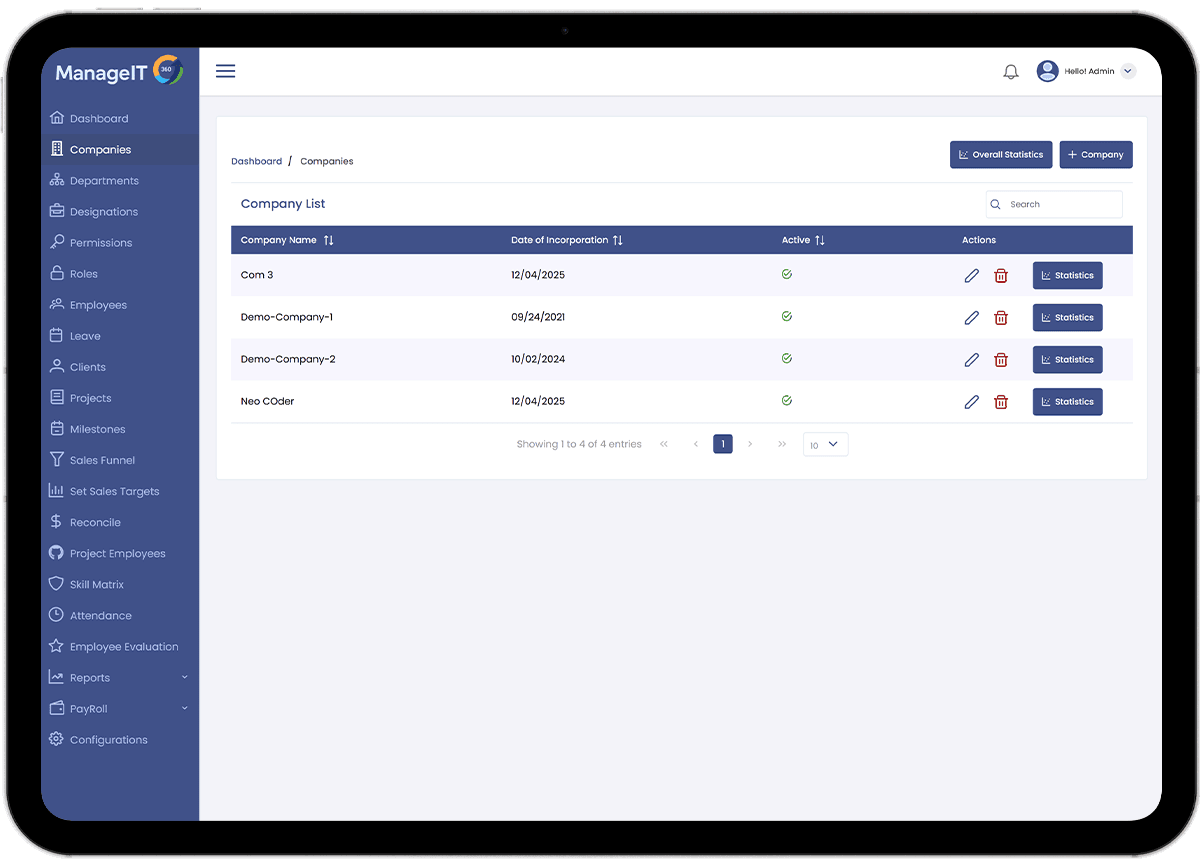Open the notifications bell
This screenshot has width=1200, height=866.
[x=1011, y=72]
